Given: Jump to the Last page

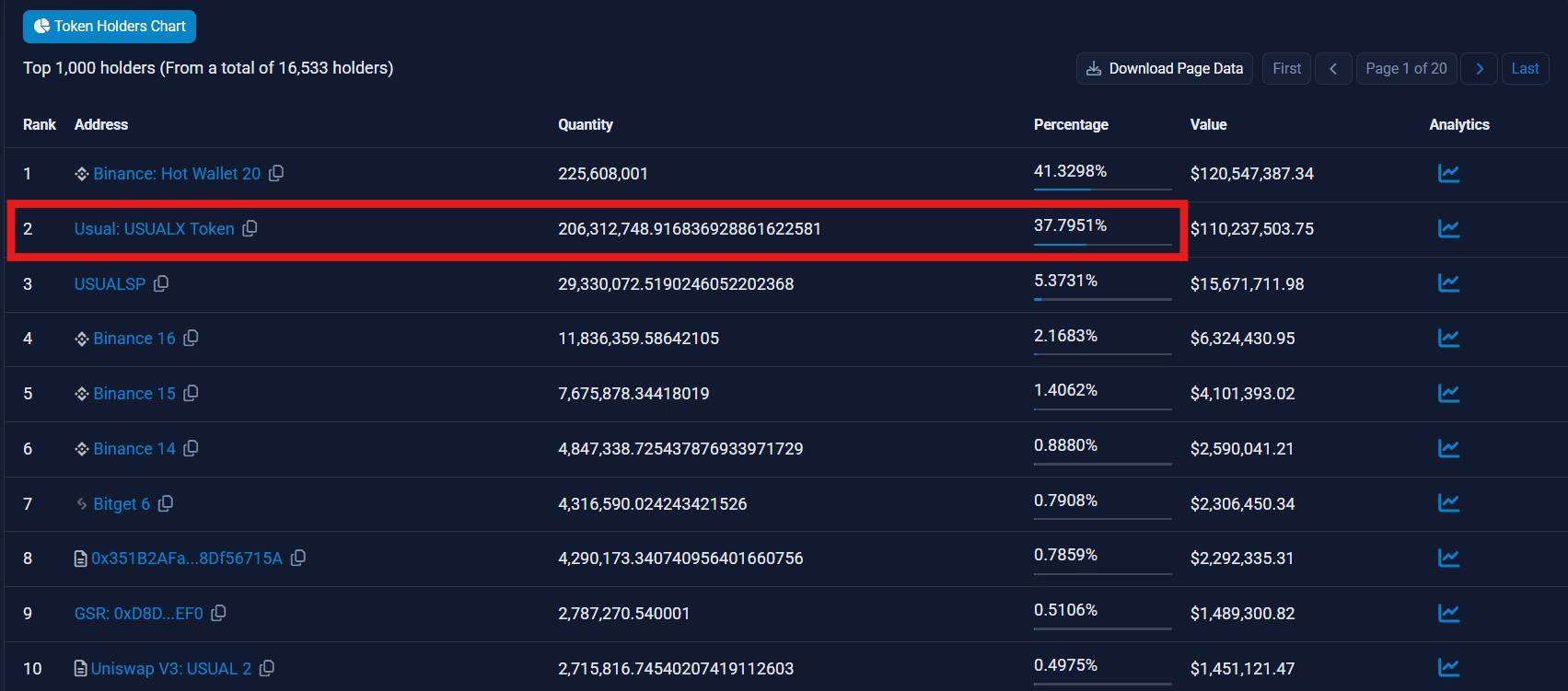Looking at the screenshot, I should 1525,69.
